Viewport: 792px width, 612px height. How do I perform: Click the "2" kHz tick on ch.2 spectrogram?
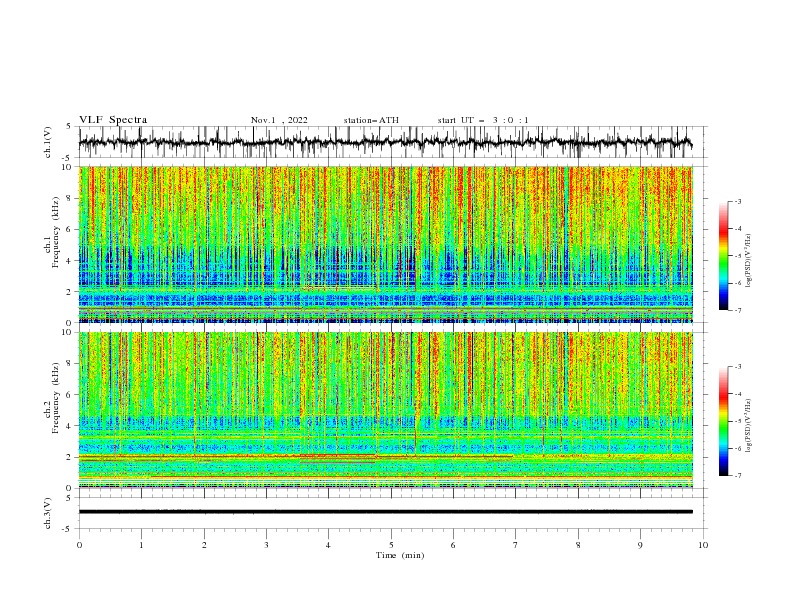pos(68,457)
